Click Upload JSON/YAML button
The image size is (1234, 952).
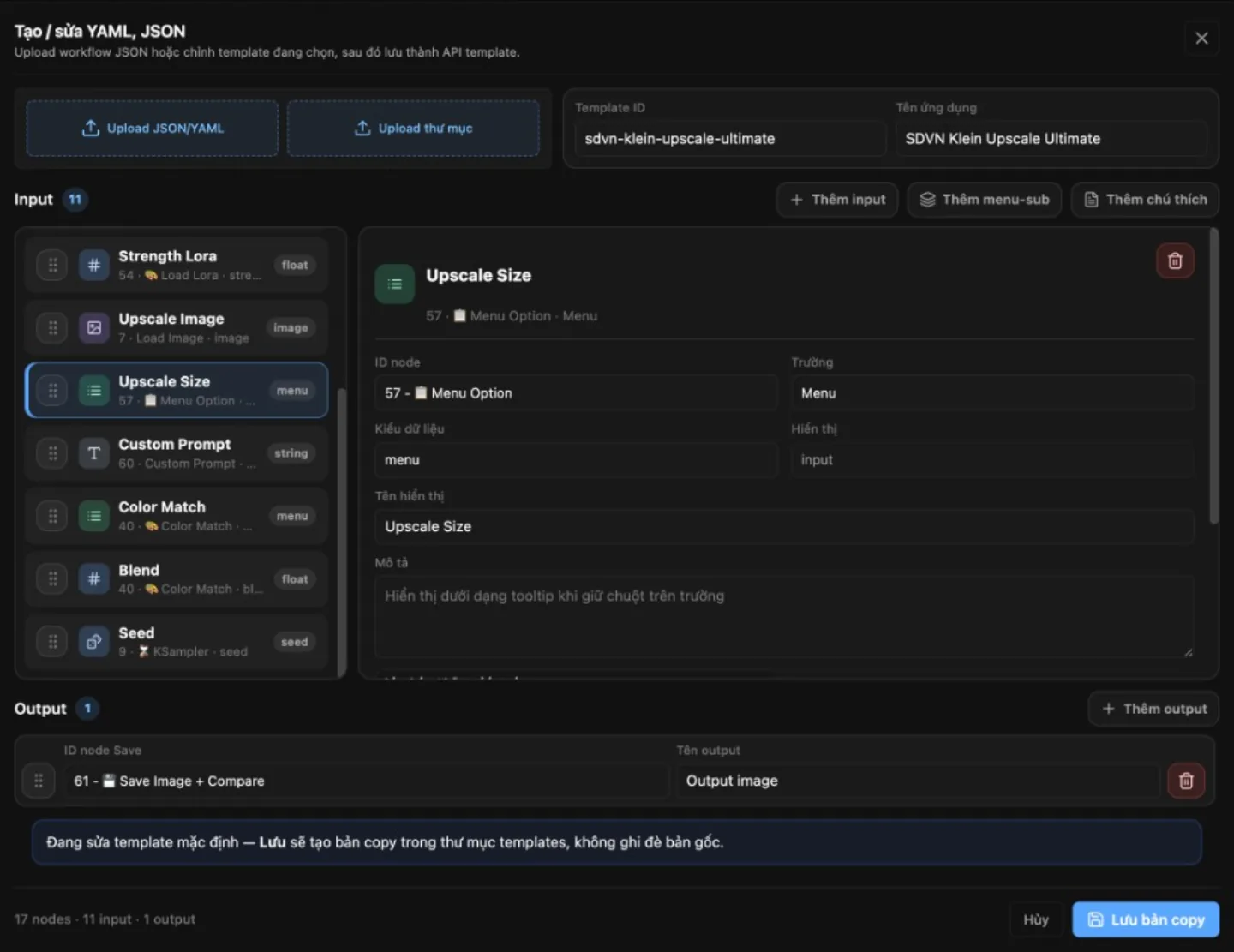pyautogui.click(x=152, y=128)
